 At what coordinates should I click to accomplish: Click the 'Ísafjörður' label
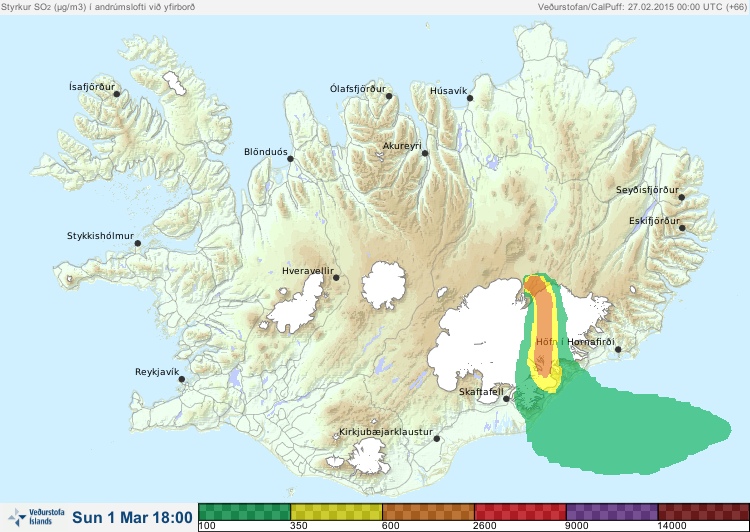pos(92,87)
